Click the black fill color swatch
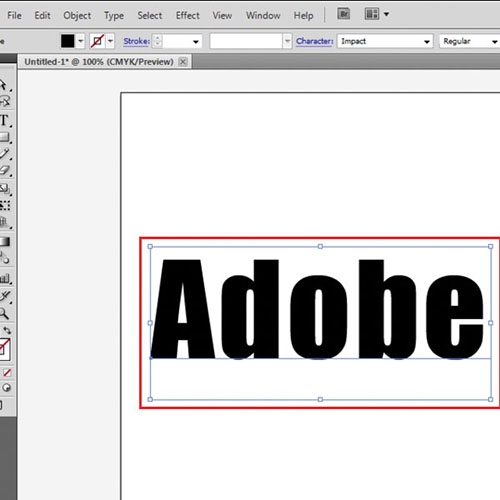Screen dimensions: 500x500 click(x=67, y=41)
